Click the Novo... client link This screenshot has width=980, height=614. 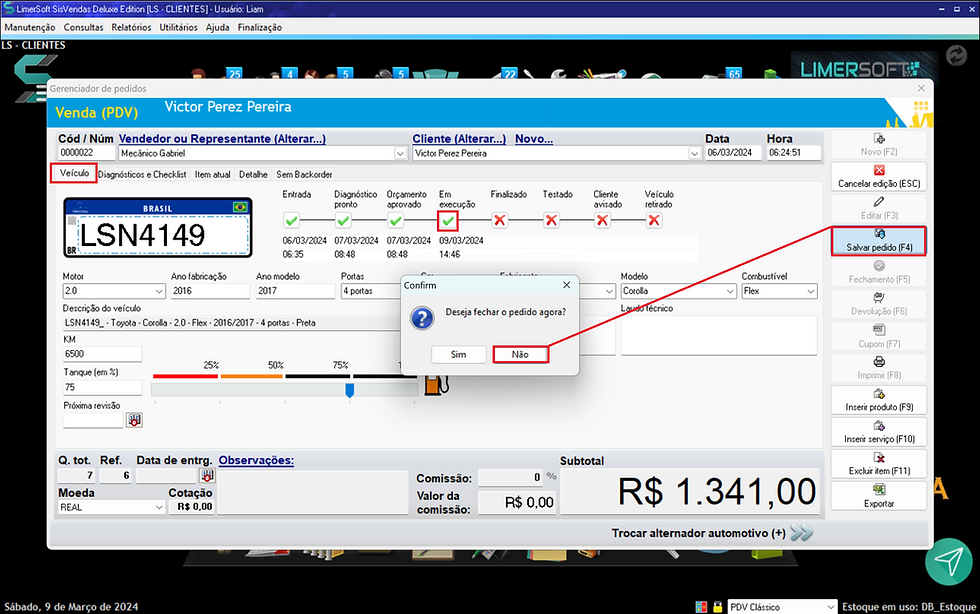click(534, 139)
